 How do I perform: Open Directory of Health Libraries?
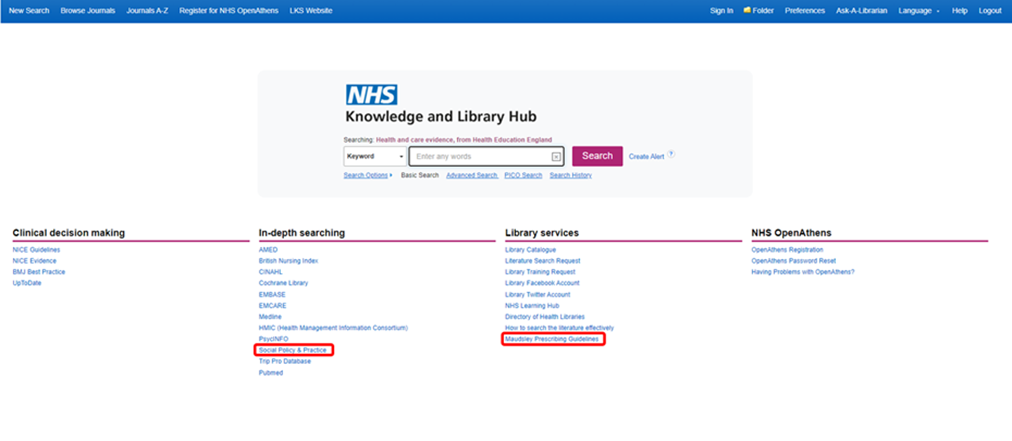point(545,317)
